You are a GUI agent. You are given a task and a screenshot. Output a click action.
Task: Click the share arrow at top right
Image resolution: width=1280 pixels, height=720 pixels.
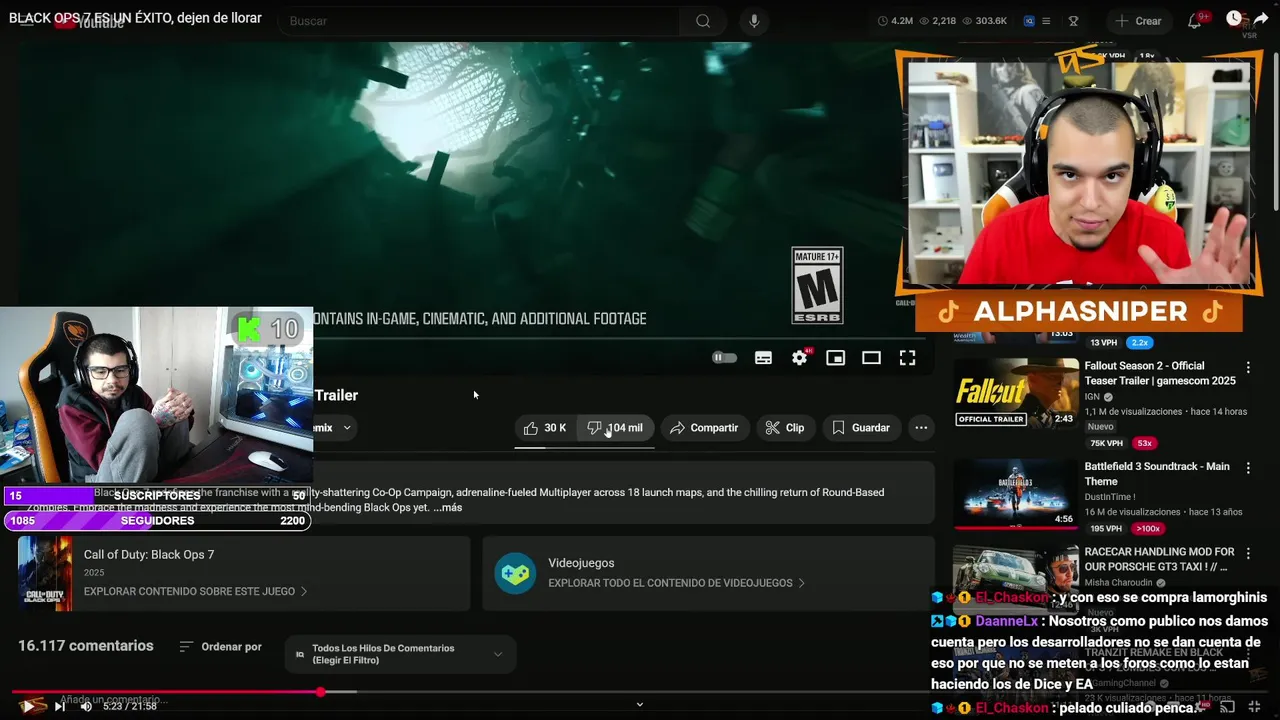(x=1261, y=18)
